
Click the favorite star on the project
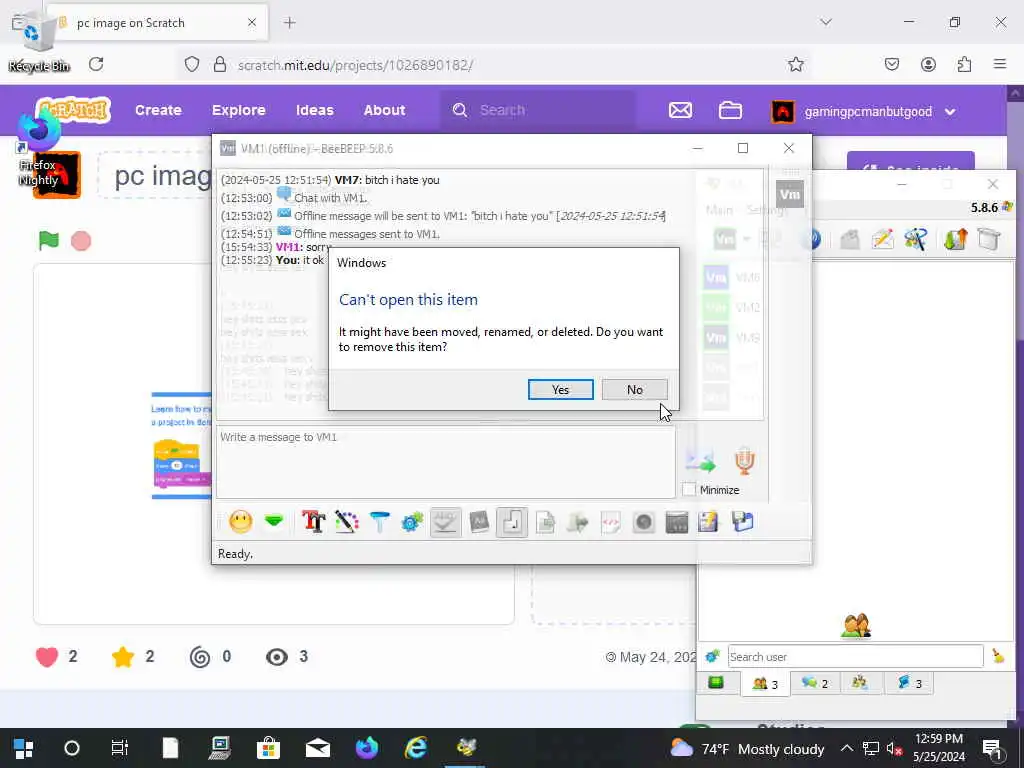click(123, 656)
